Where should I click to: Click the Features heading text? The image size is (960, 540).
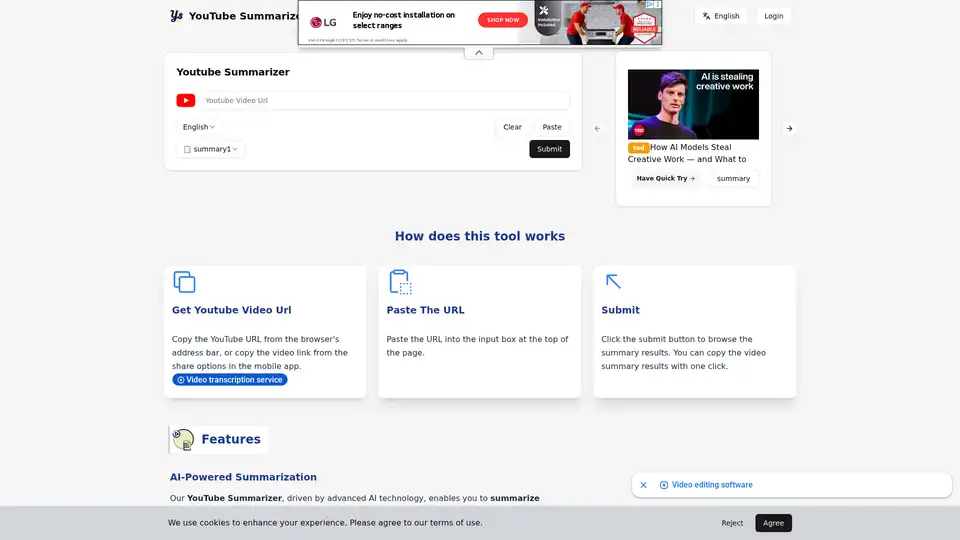tap(231, 439)
